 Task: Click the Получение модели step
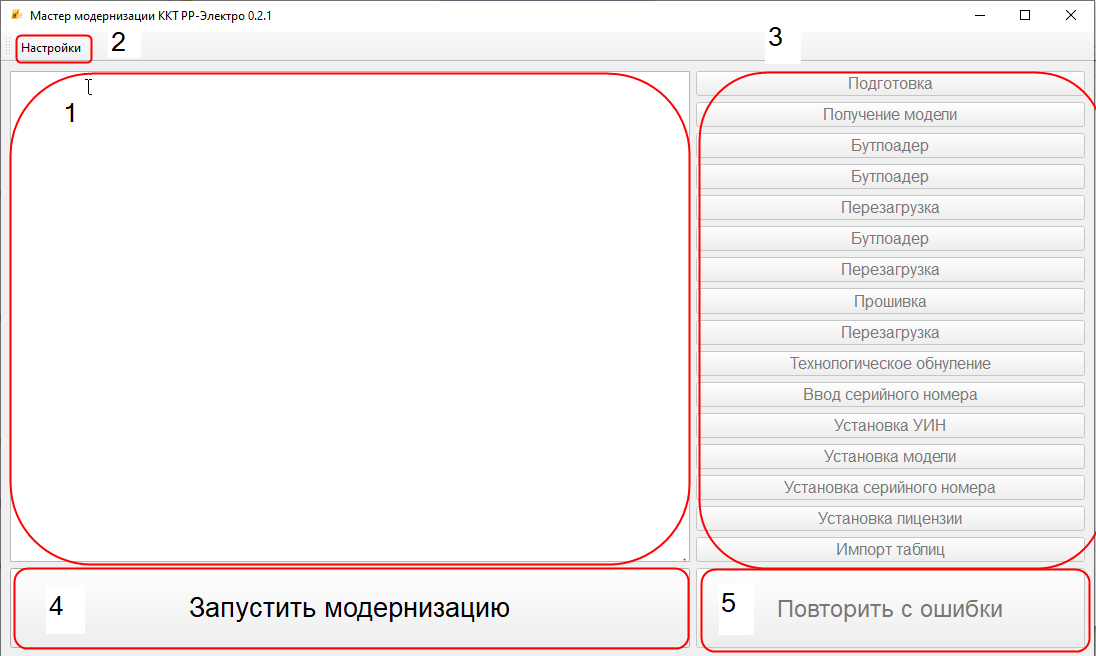point(890,115)
